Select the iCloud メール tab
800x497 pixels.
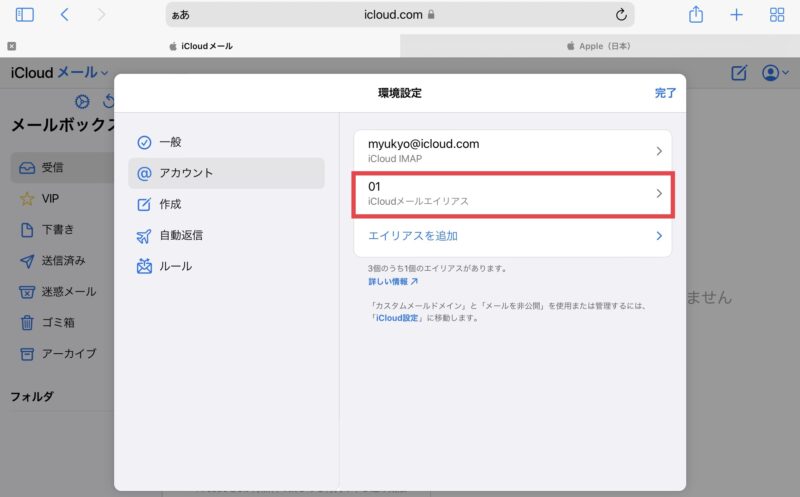click(x=201, y=46)
